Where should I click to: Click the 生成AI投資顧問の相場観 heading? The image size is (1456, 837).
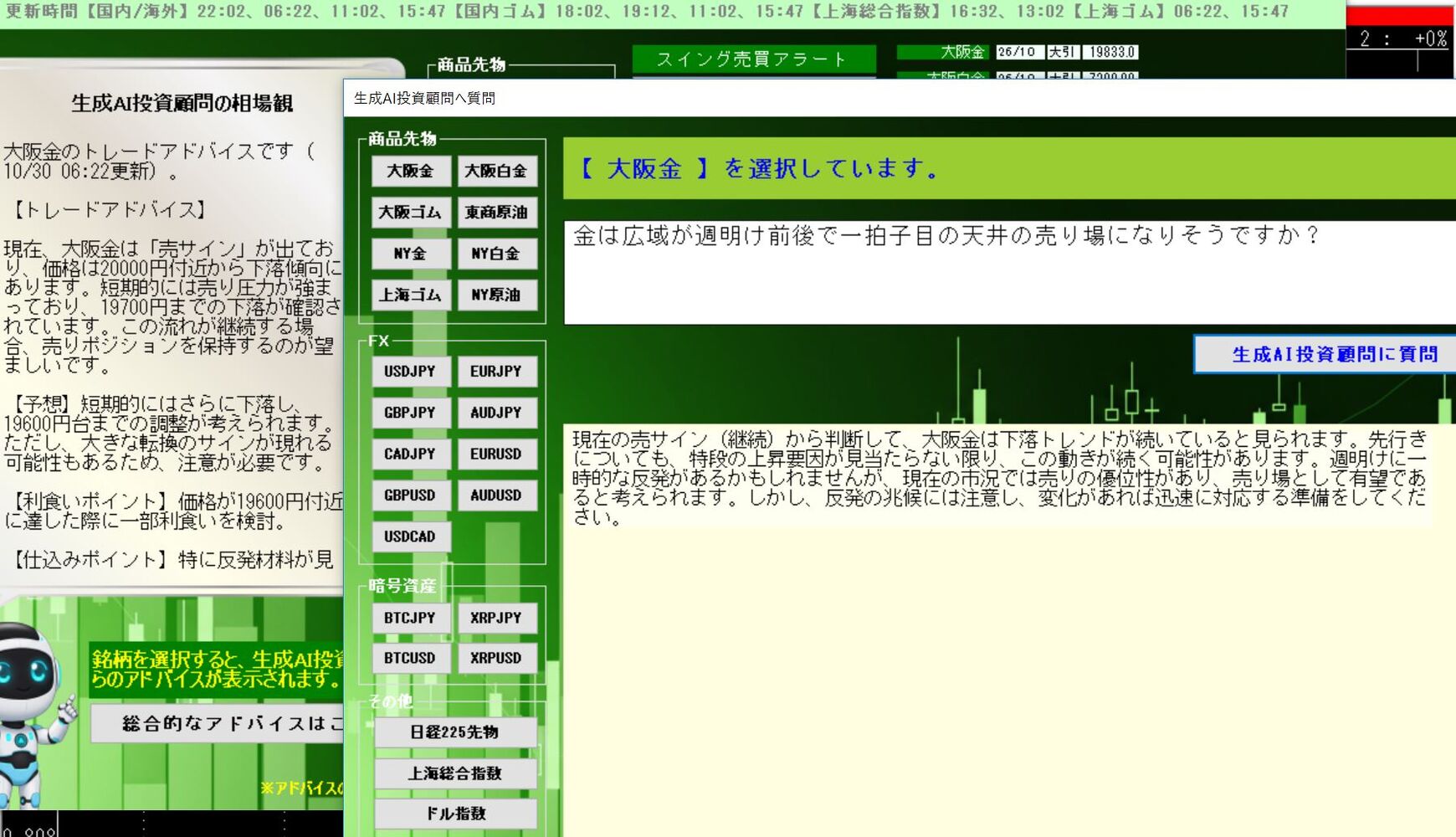coord(182,103)
